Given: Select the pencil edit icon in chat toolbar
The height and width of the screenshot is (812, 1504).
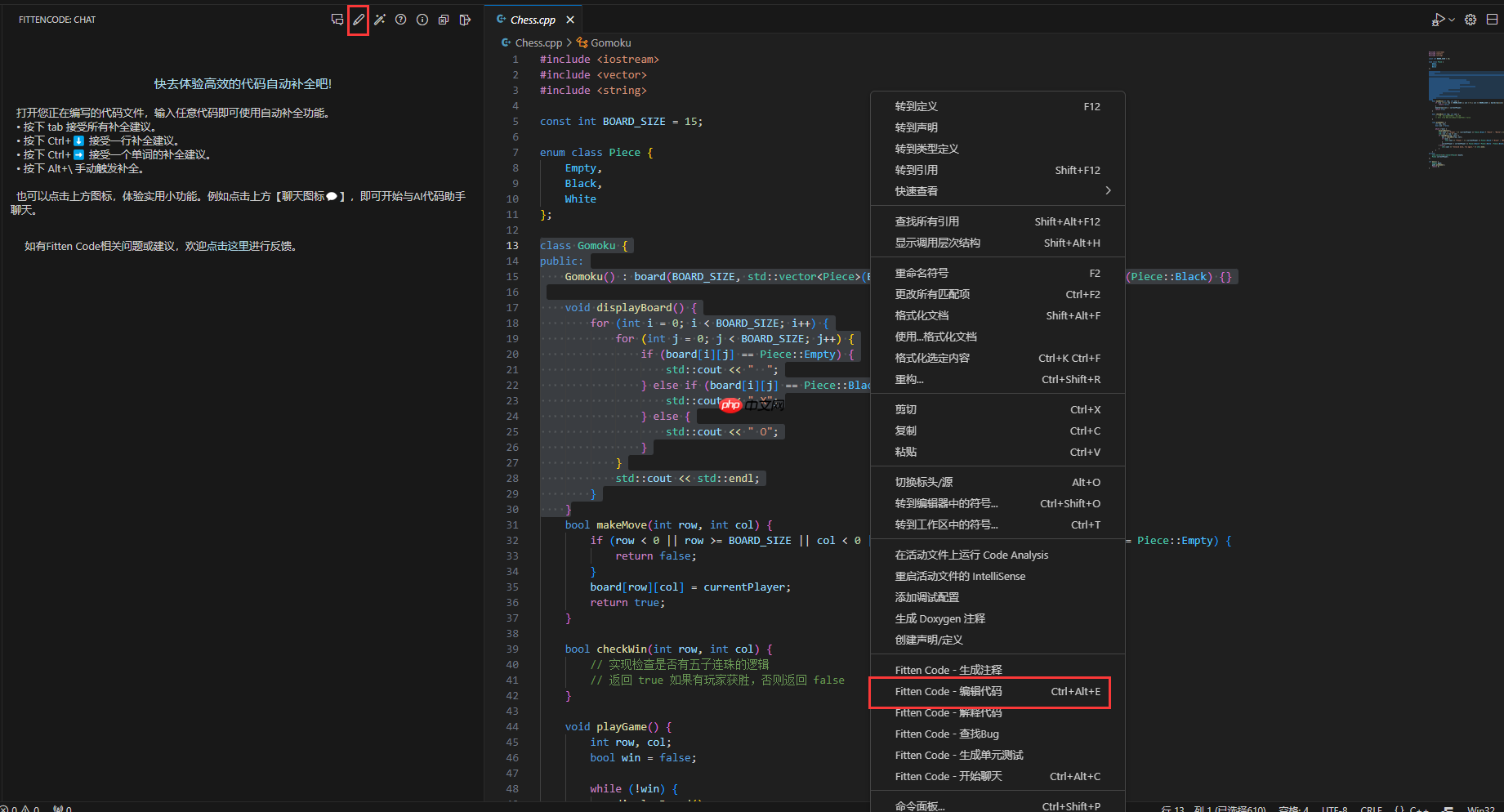Looking at the screenshot, I should 358,20.
